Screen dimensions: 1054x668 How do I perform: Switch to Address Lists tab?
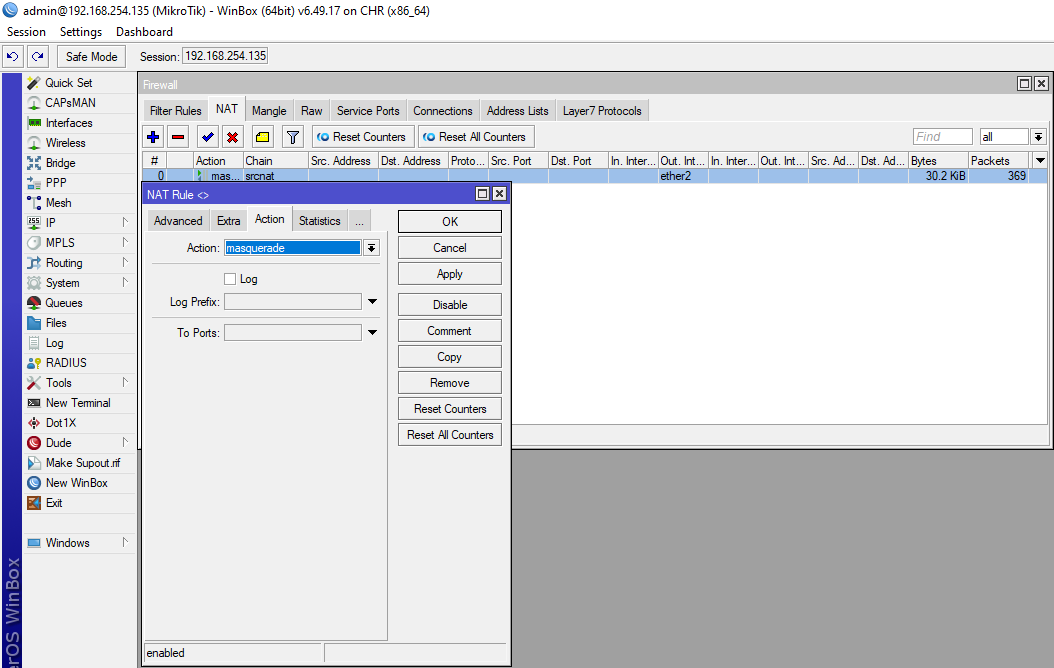518,111
